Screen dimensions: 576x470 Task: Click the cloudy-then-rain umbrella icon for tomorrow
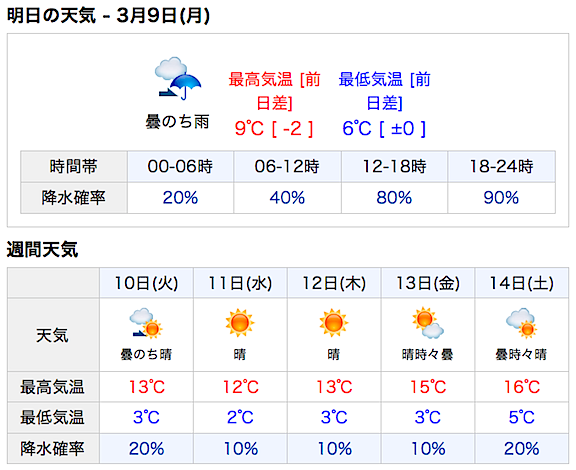178,78
